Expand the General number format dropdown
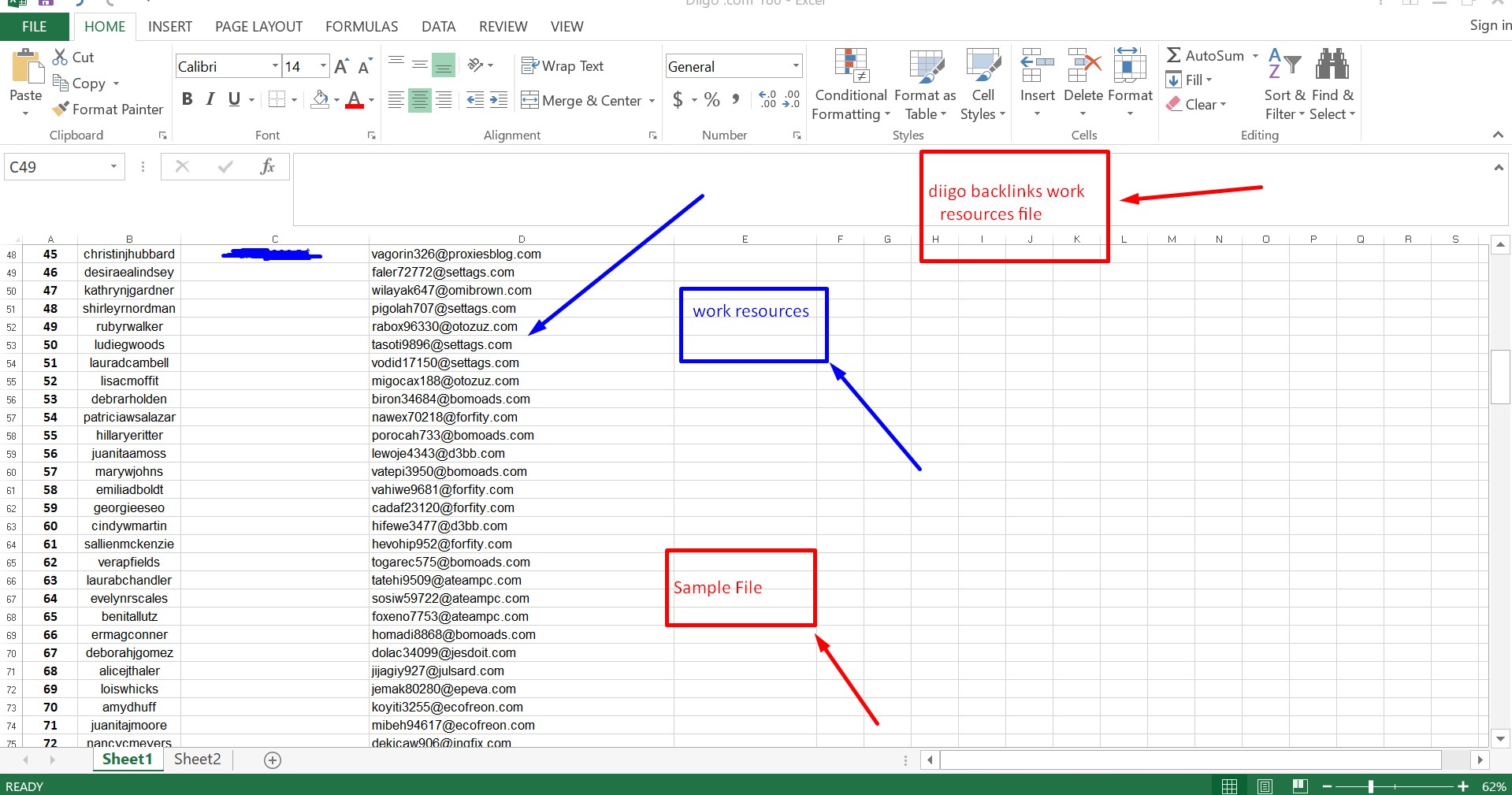 coord(796,66)
